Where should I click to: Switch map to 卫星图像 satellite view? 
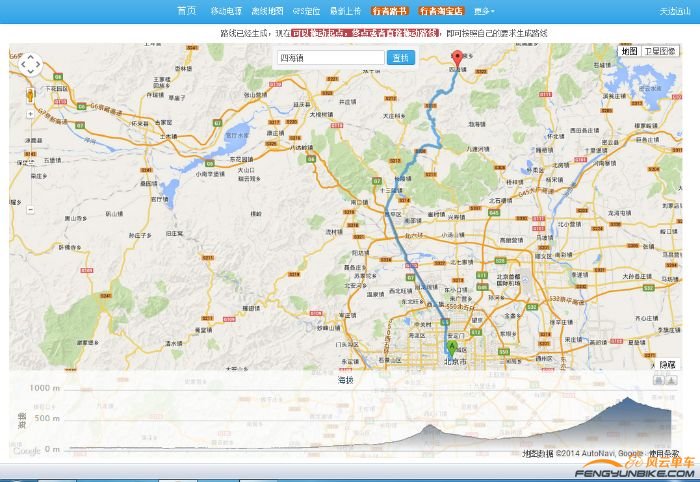tap(660, 51)
